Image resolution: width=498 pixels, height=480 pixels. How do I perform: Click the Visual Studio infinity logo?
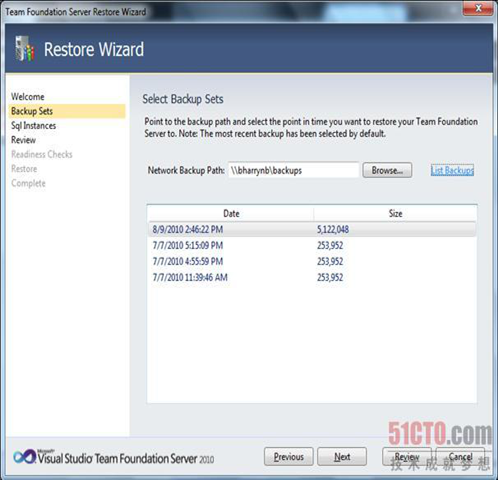25,456
